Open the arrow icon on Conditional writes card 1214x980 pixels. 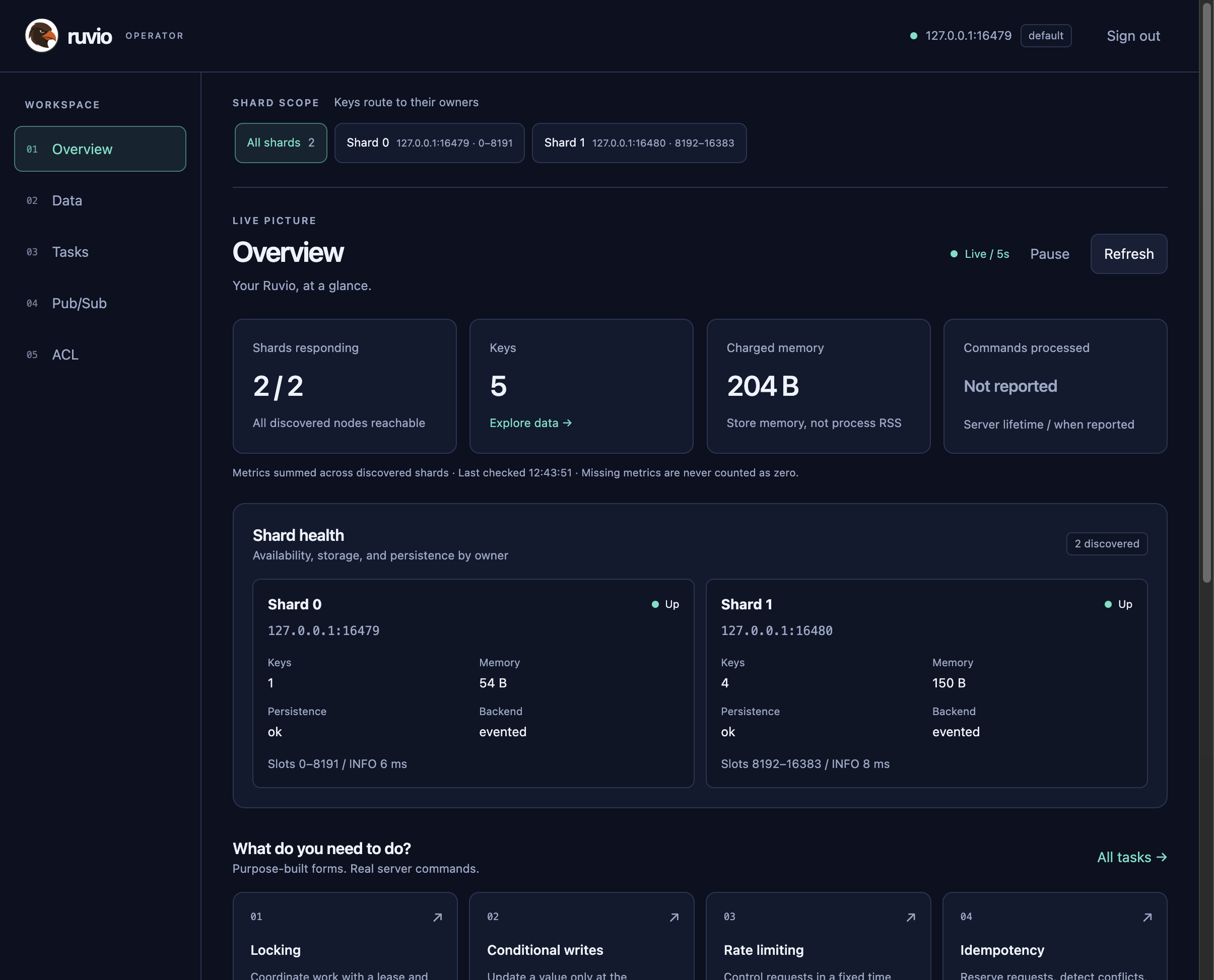click(674, 918)
